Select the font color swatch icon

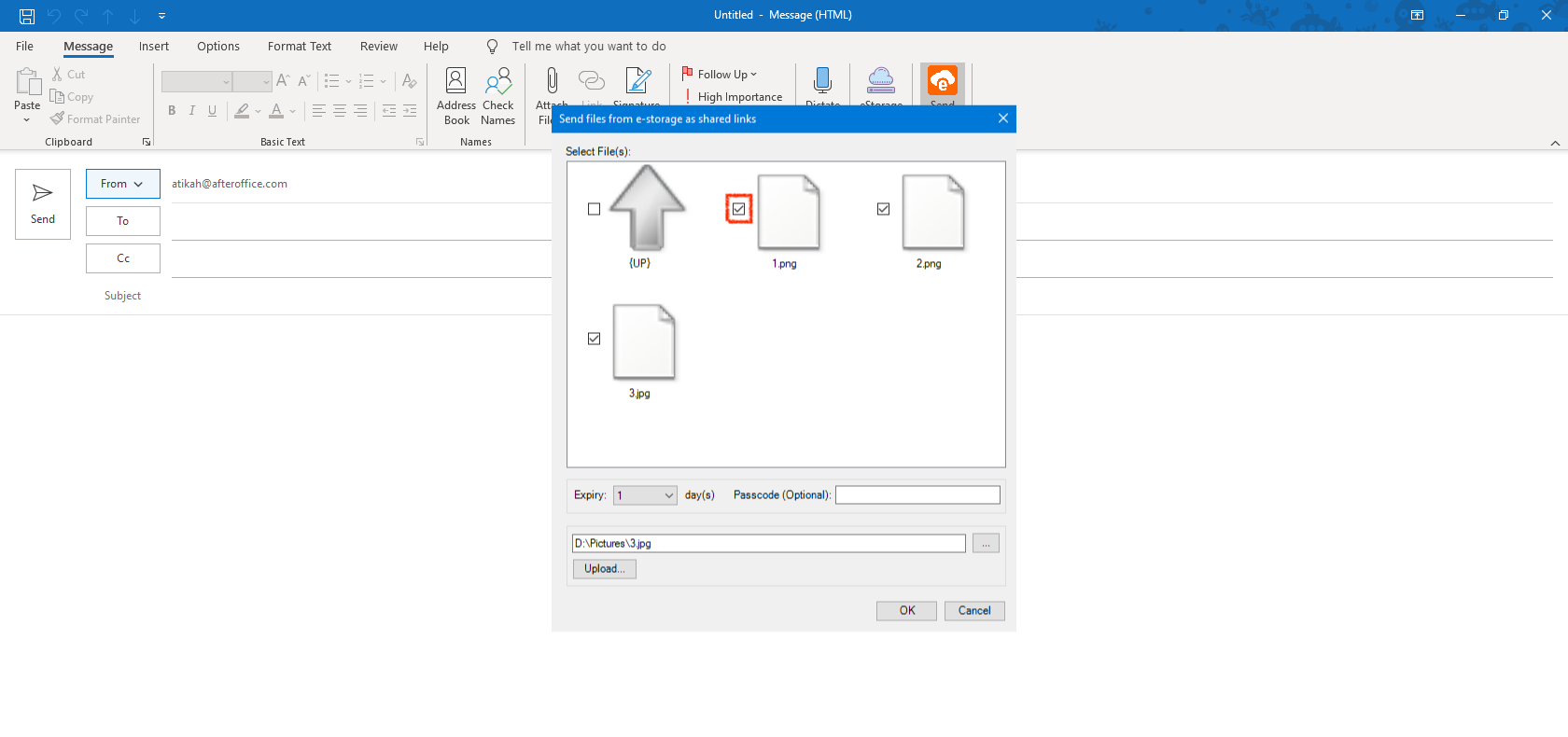pyautogui.click(x=276, y=111)
